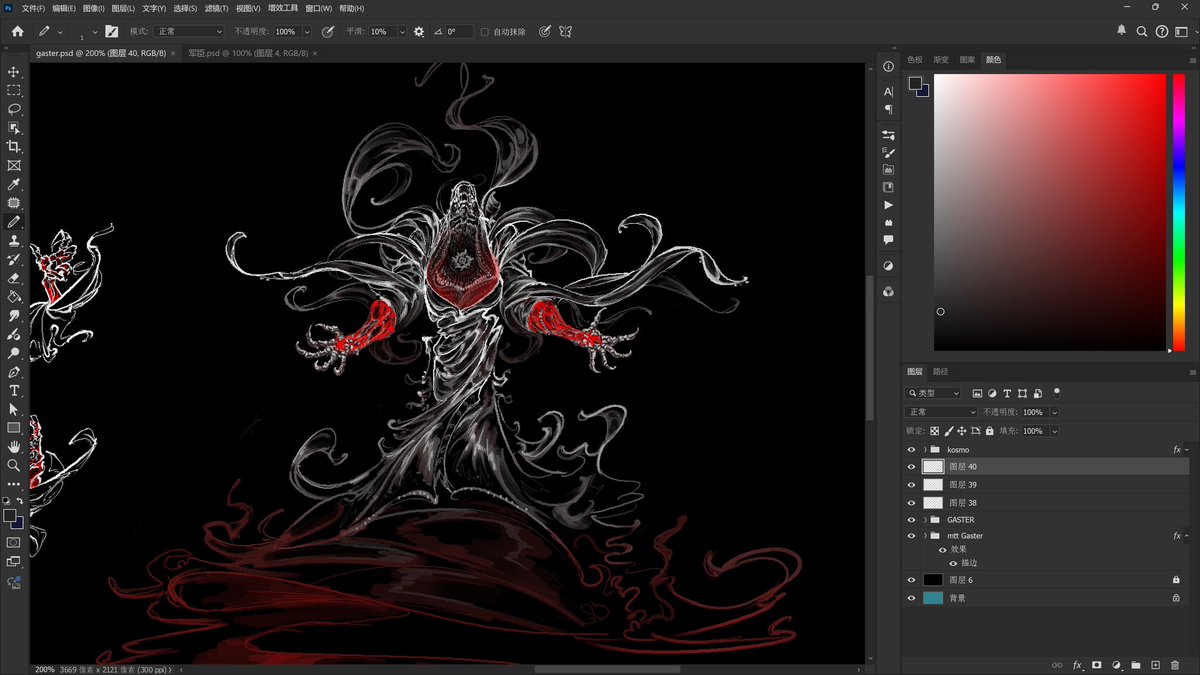Lock all layer attributes icon
This screenshot has height=675, width=1200.
(x=989, y=431)
